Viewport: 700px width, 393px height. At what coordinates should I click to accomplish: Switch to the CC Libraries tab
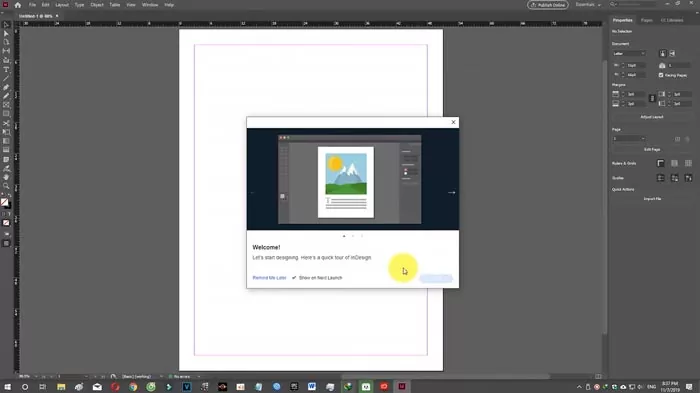pos(672,20)
